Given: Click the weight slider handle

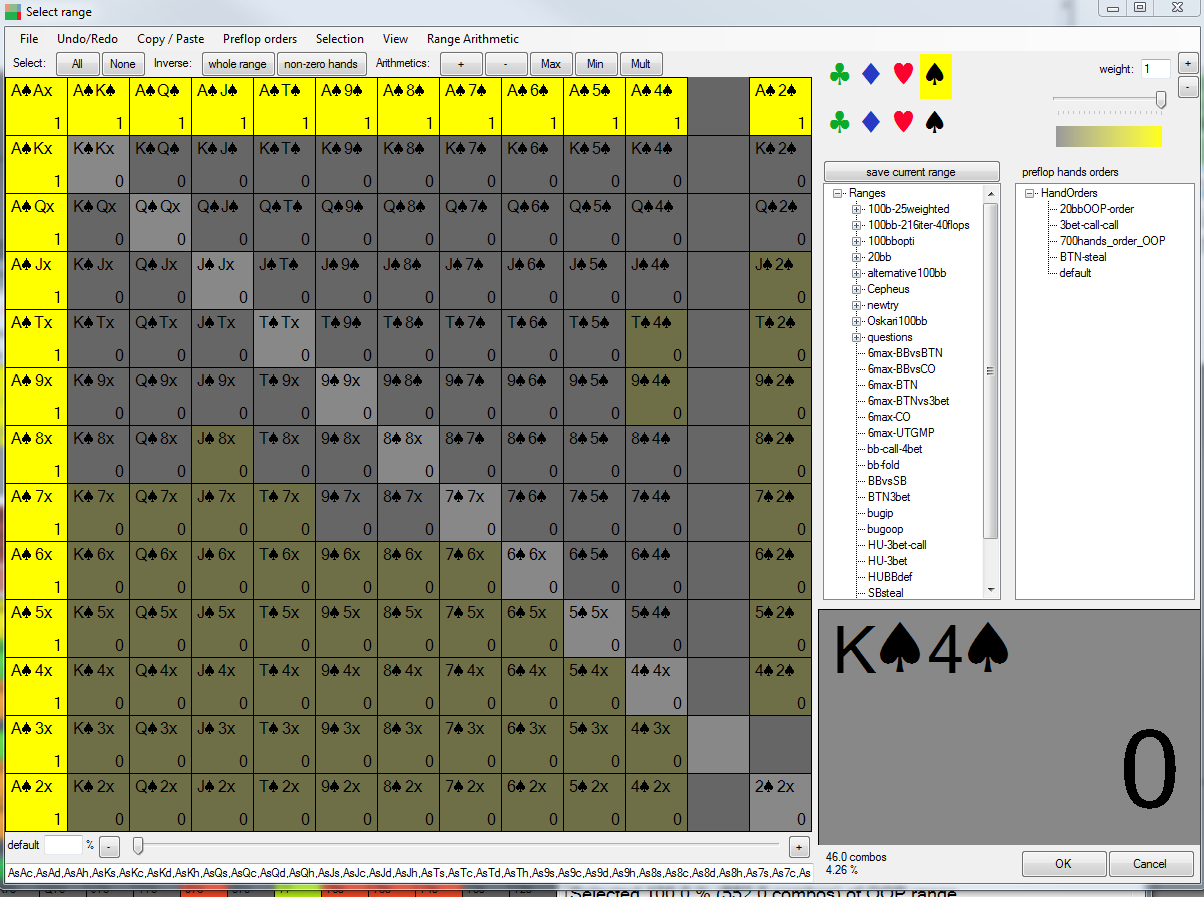Looking at the screenshot, I should [x=1161, y=99].
